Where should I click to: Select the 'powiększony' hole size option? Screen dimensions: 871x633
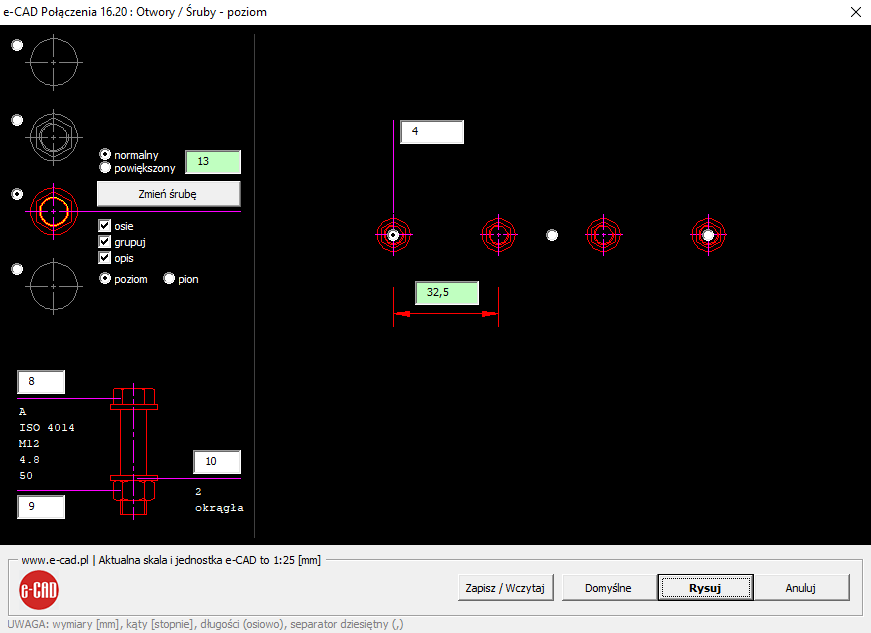click(105, 167)
